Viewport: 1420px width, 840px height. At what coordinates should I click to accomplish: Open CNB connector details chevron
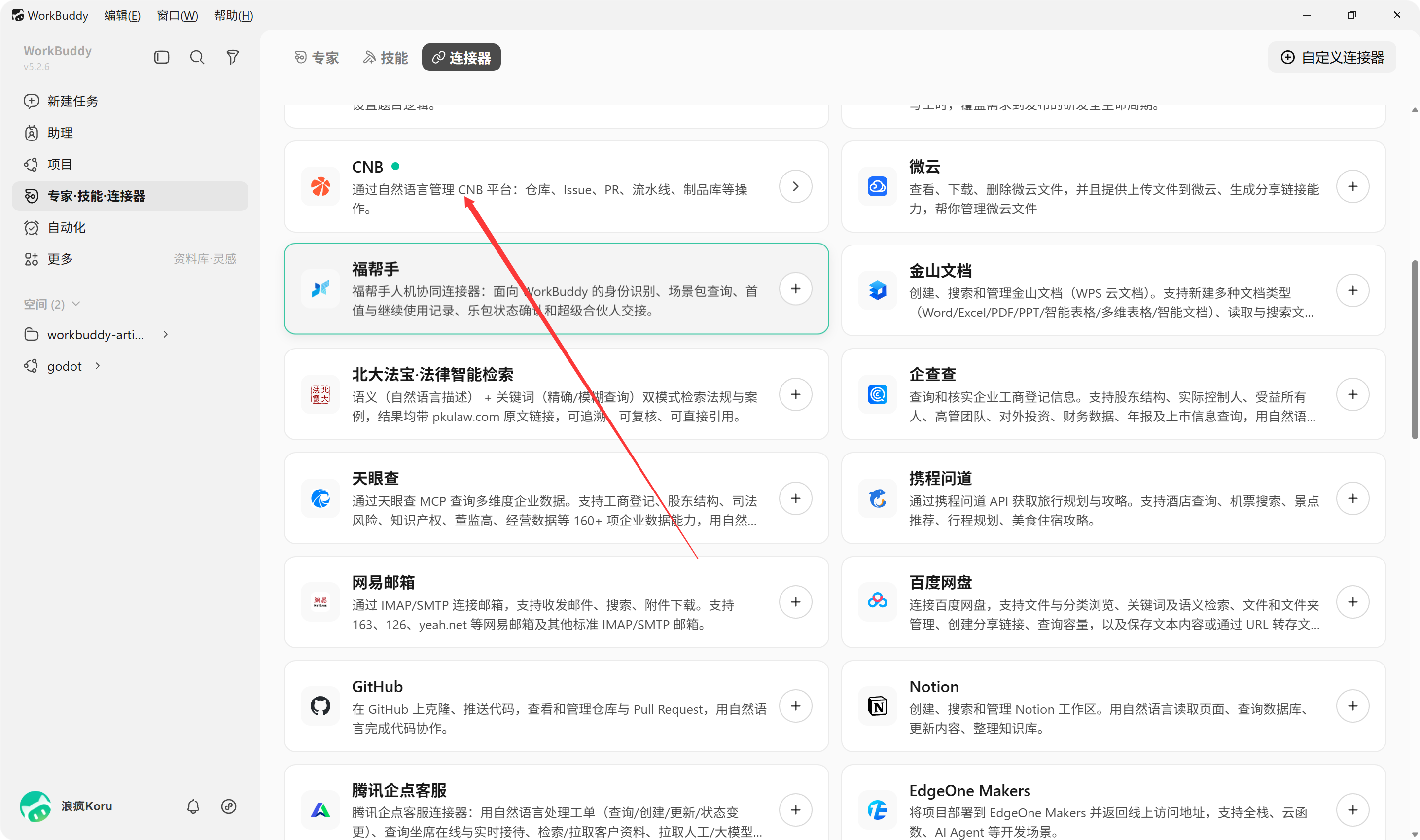pyautogui.click(x=796, y=186)
